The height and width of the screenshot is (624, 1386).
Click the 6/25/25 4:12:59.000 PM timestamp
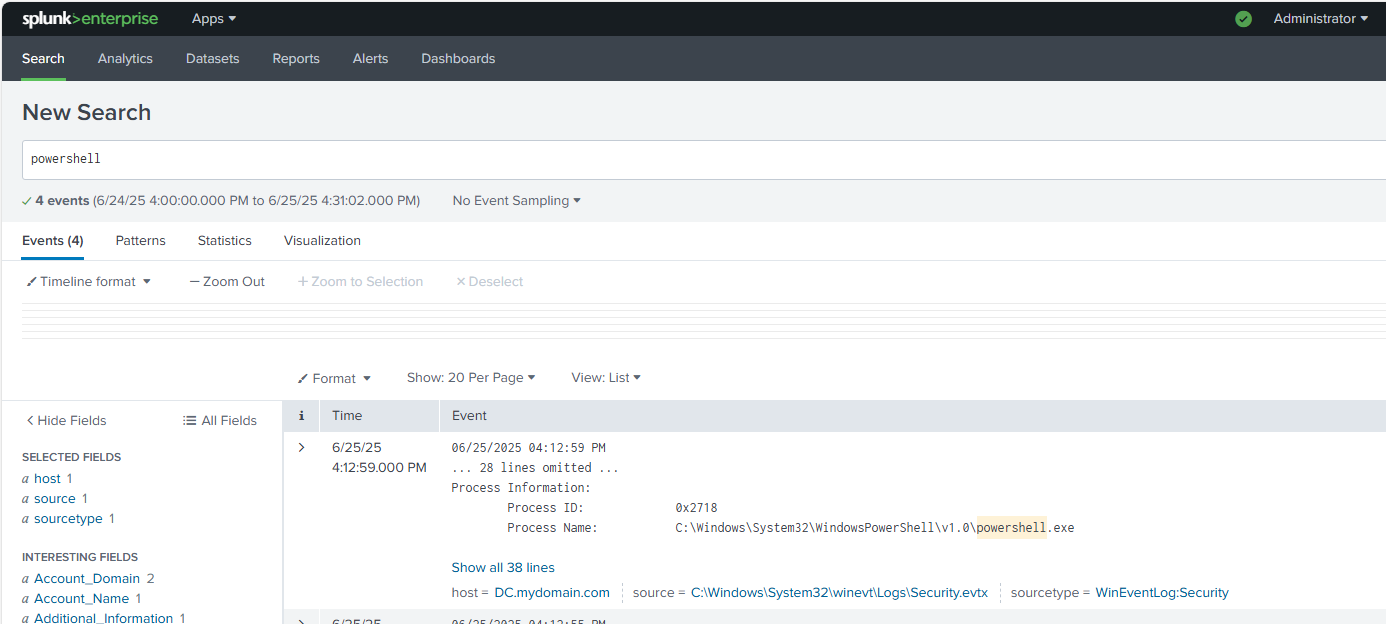(379, 457)
